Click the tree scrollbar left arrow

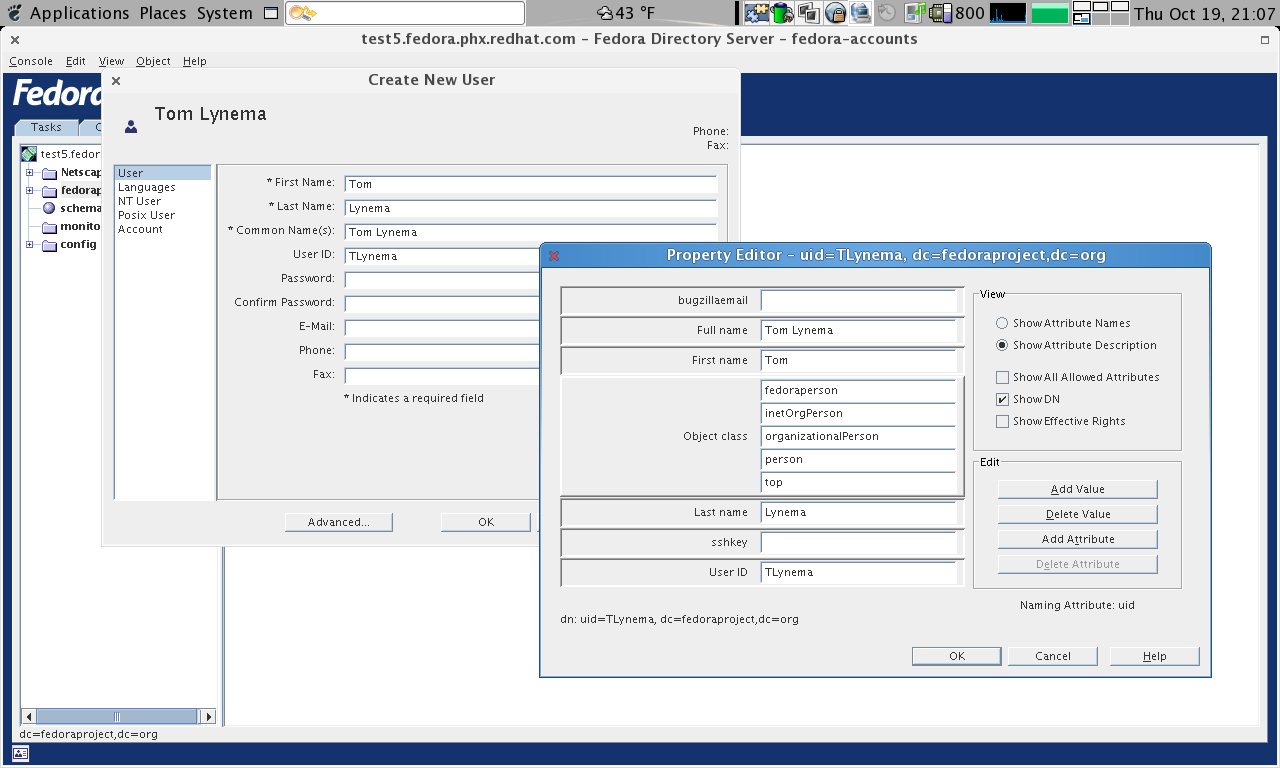pyautogui.click(x=28, y=717)
